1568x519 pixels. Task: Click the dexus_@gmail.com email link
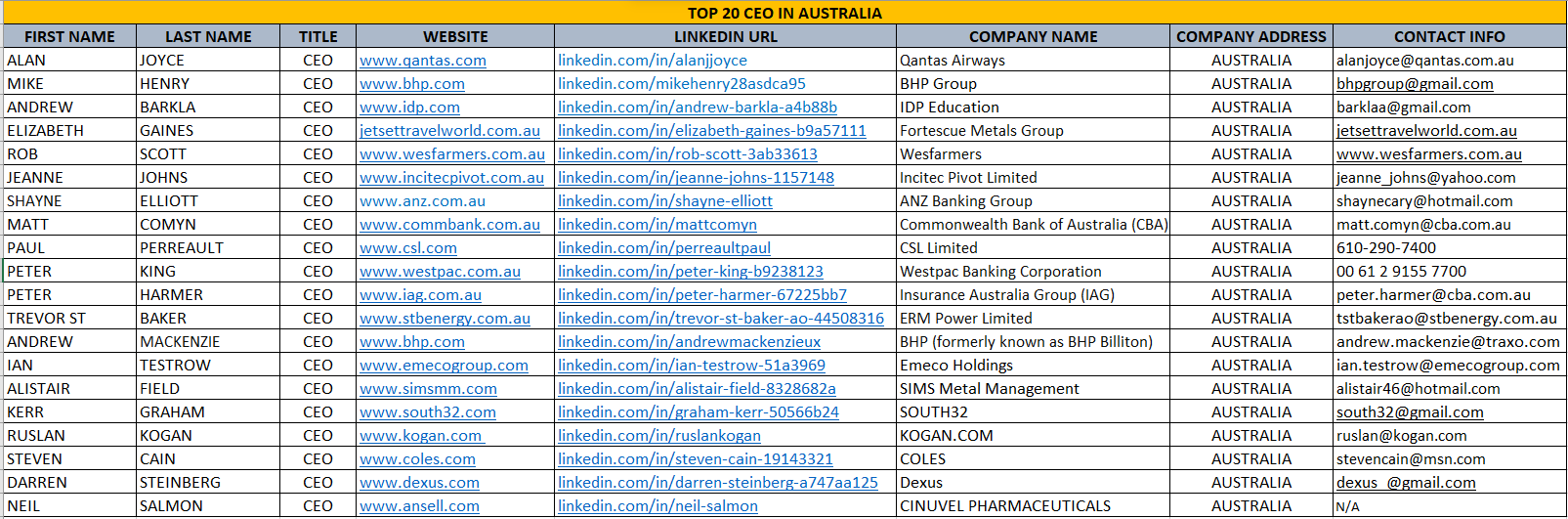[x=1406, y=483]
